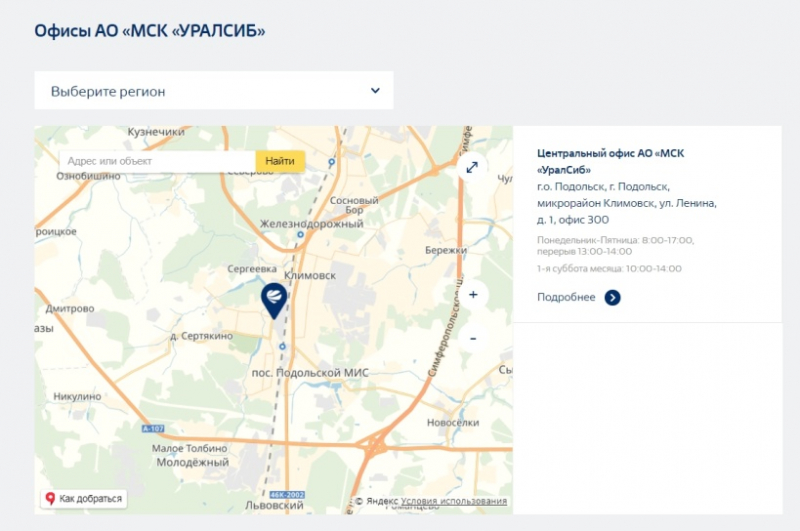The height and width of the screenshot is (531, 800).
Task: Open the Подробнее link
Action: (x=566, y=297)
